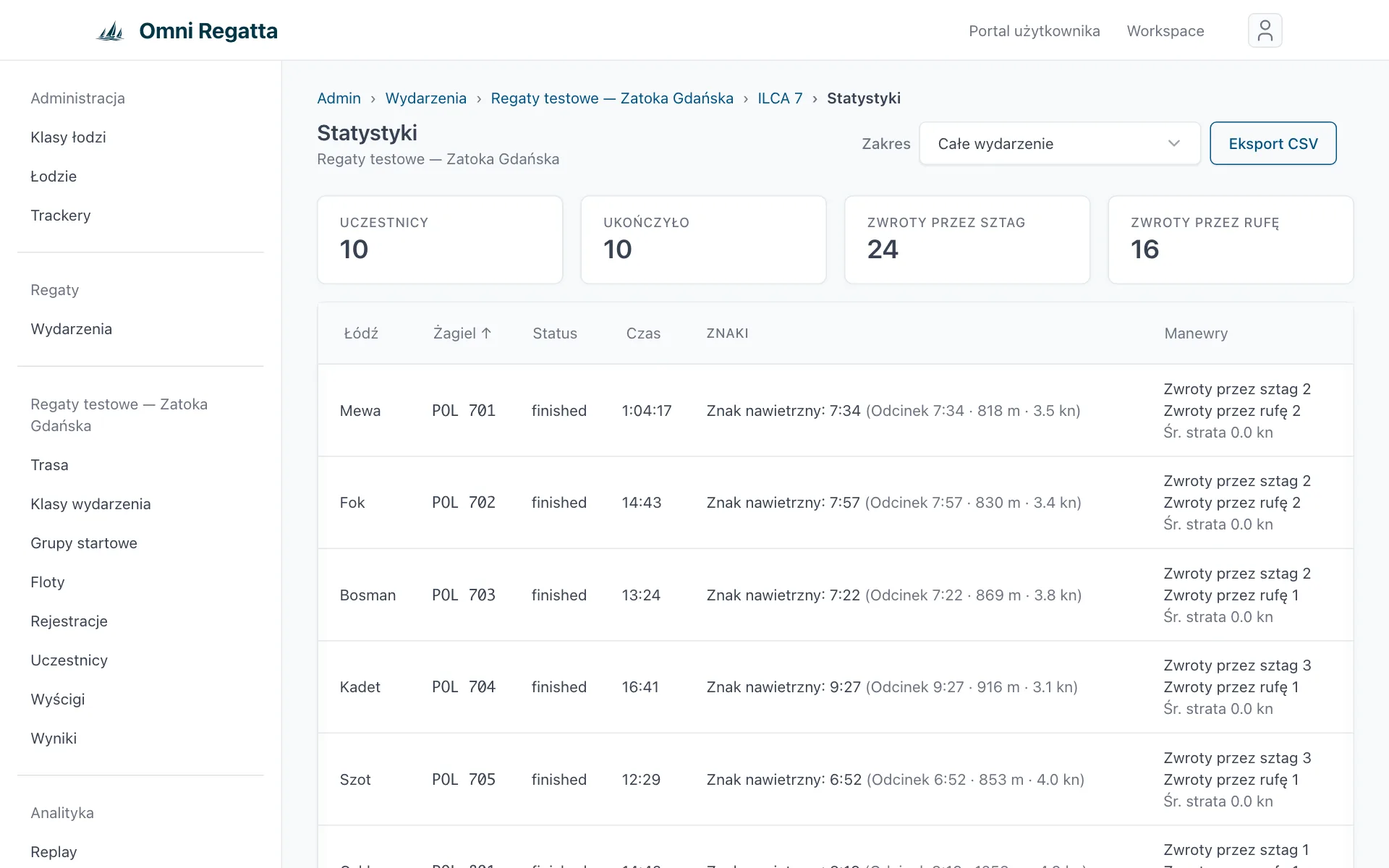The width and height of the screenshot is (1389, 868).
Task: Click the Eksport CSV button
Action: [1273, 143]
